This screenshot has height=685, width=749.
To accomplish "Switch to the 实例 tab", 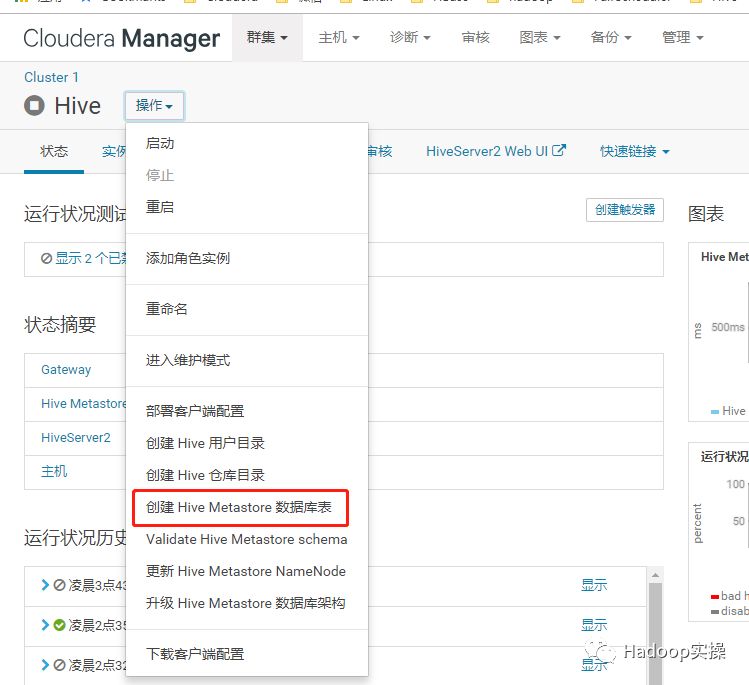I will 114,151.
